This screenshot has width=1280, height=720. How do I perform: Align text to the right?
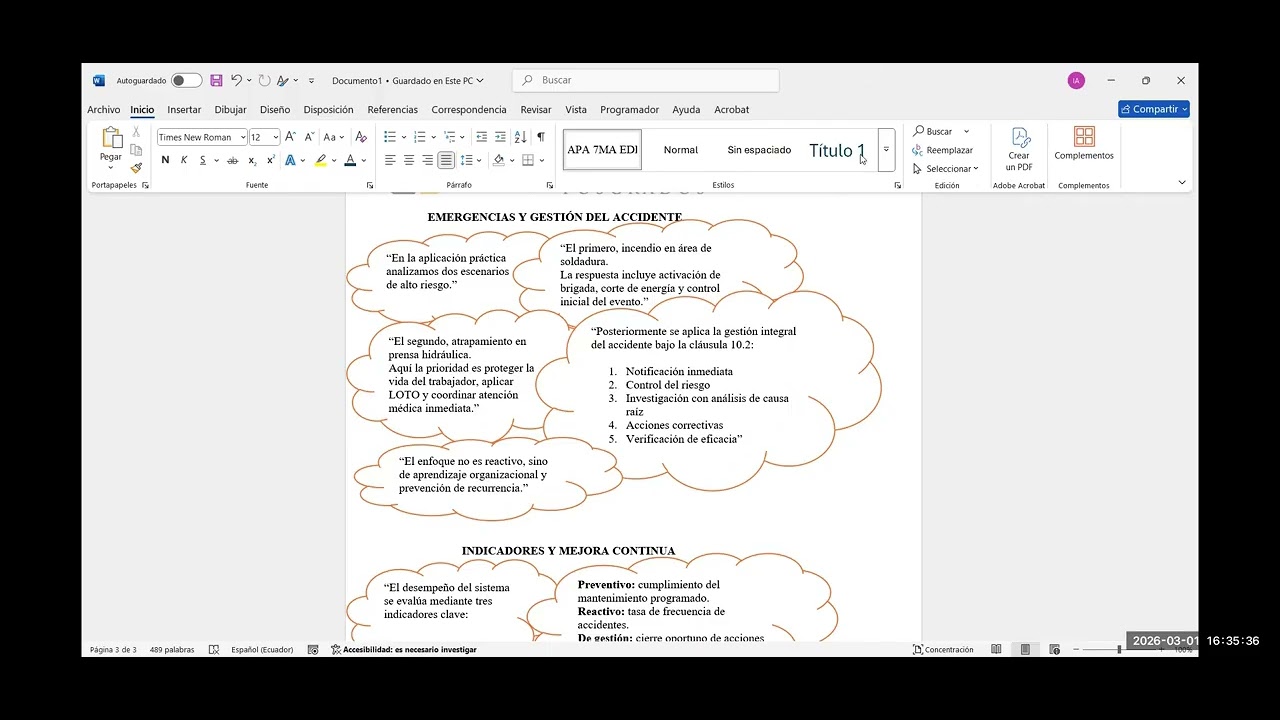(x=427, y=160)
